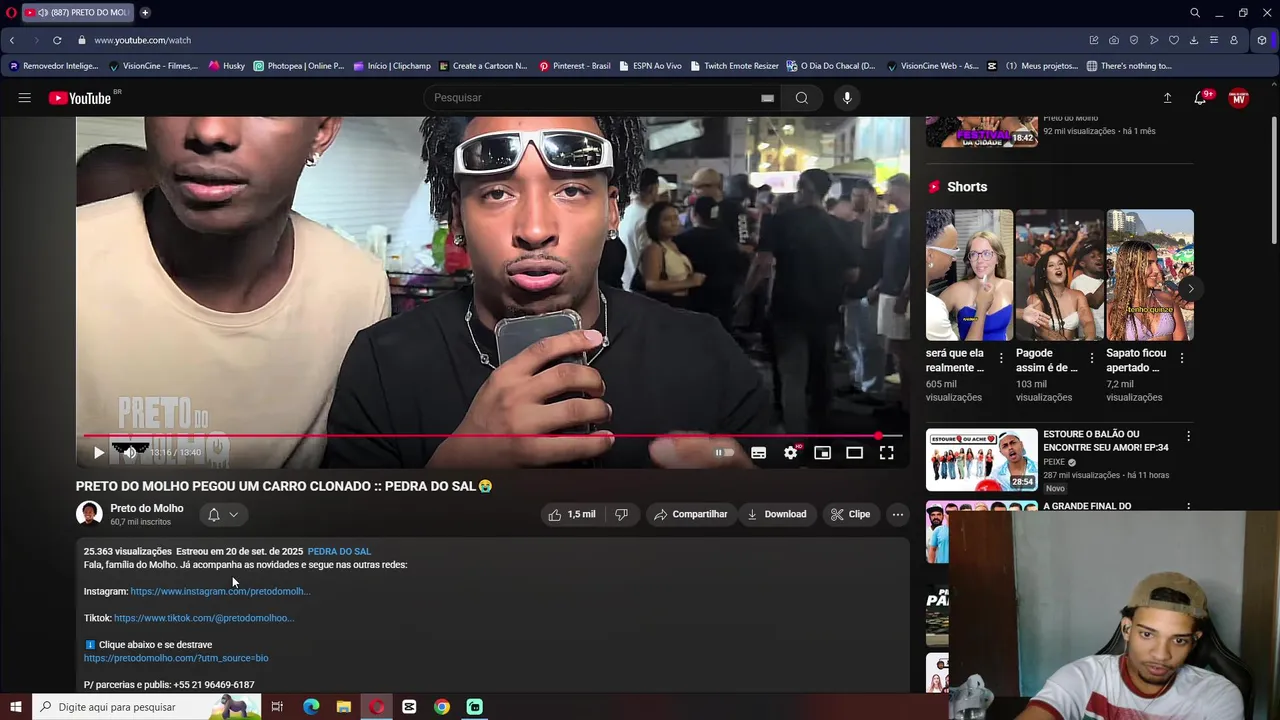The height and width of the screenshot is (720, 1280).
Task: Open options for 'Pagode assim' Short
Action: tap(1092, 358)
